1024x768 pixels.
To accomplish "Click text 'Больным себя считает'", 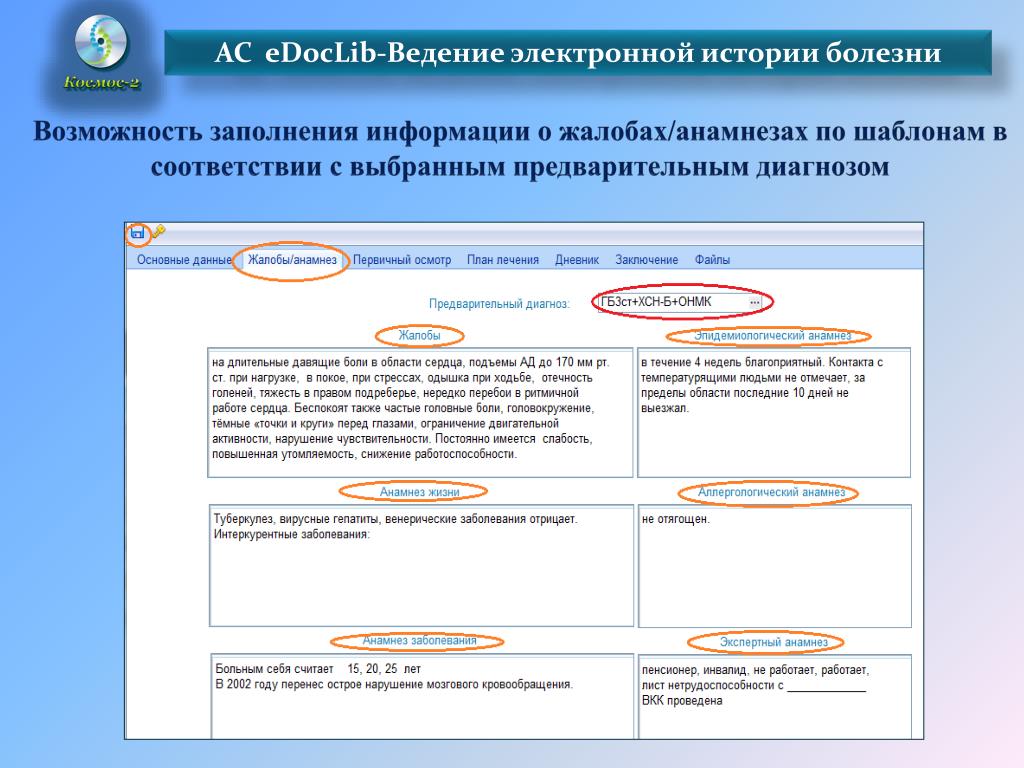I will point(274,669).
